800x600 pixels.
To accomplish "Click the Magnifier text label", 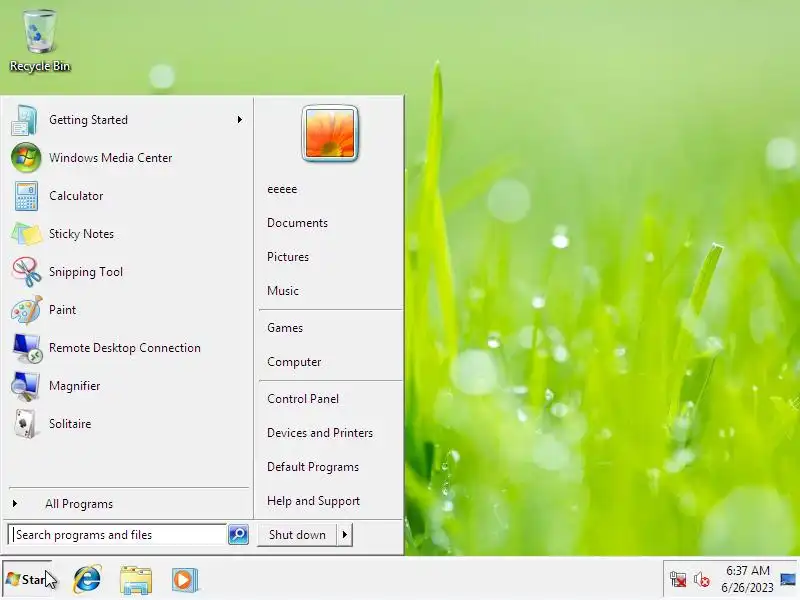I will [x=74, y=386].
